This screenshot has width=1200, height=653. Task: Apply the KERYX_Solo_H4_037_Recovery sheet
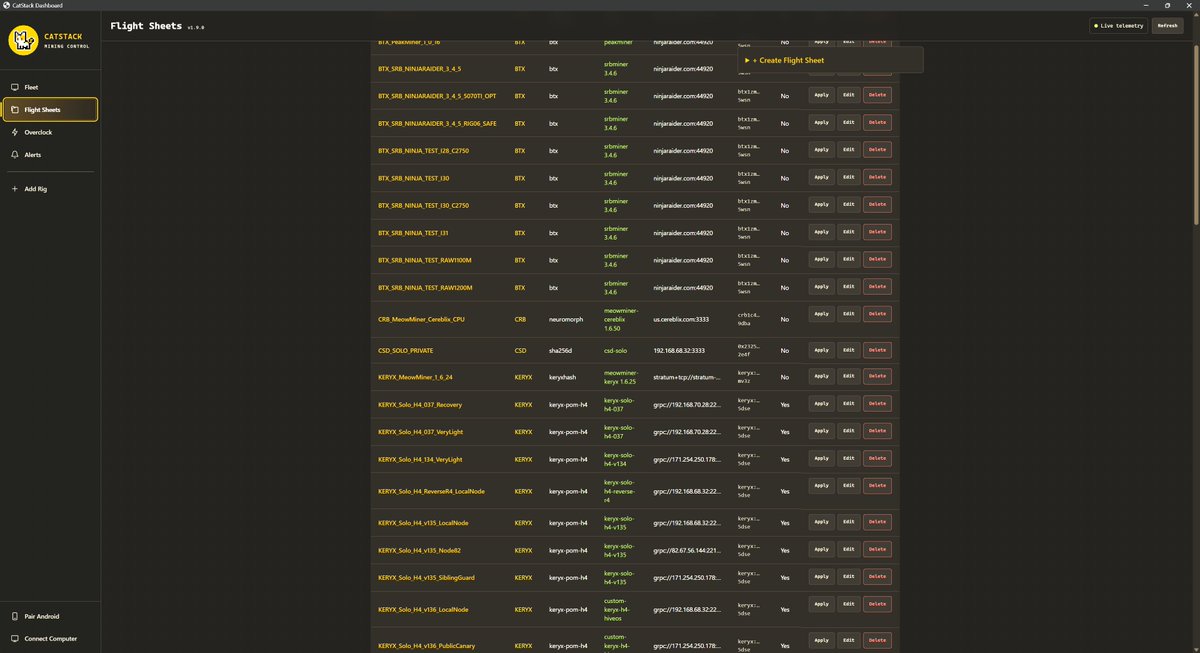[821, 403]
